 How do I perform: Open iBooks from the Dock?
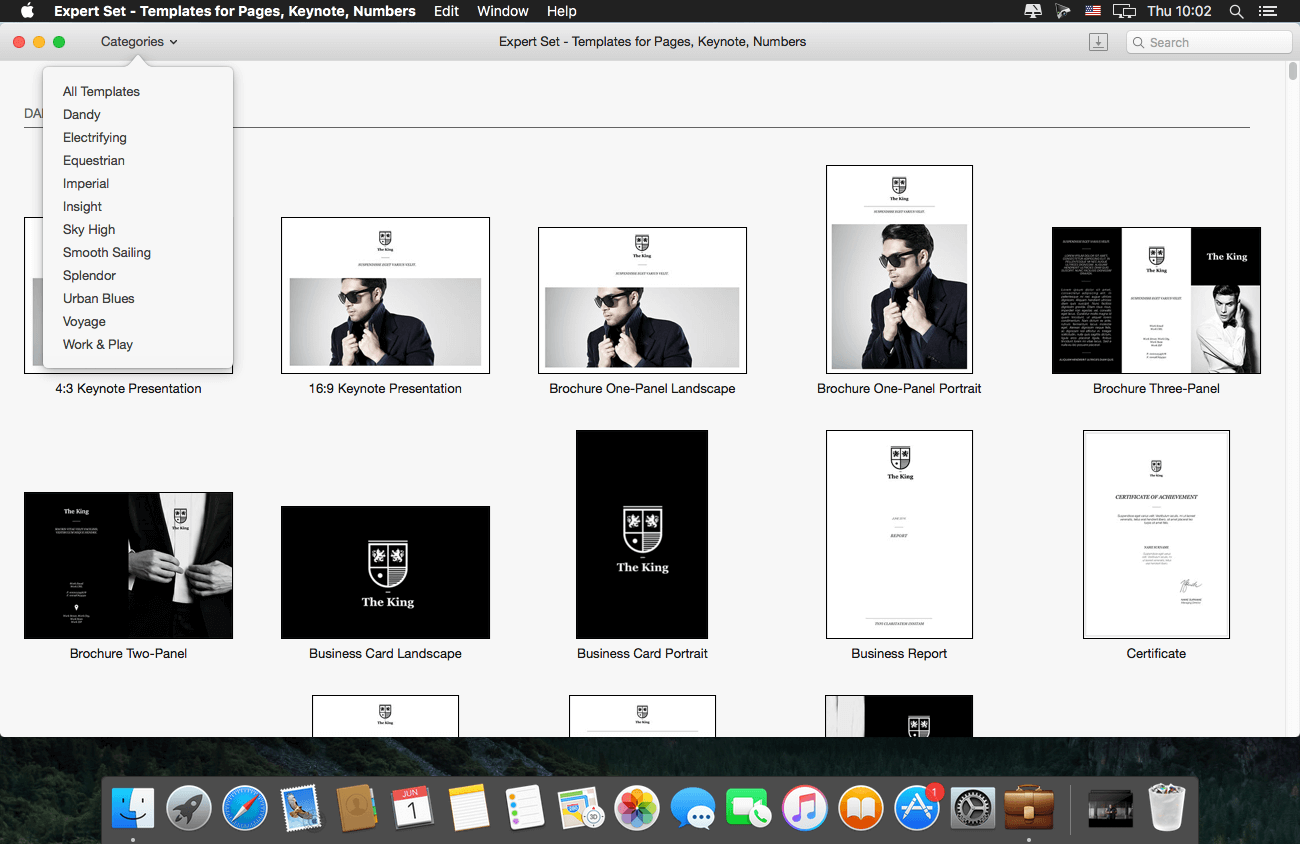(x=861, y=808)
